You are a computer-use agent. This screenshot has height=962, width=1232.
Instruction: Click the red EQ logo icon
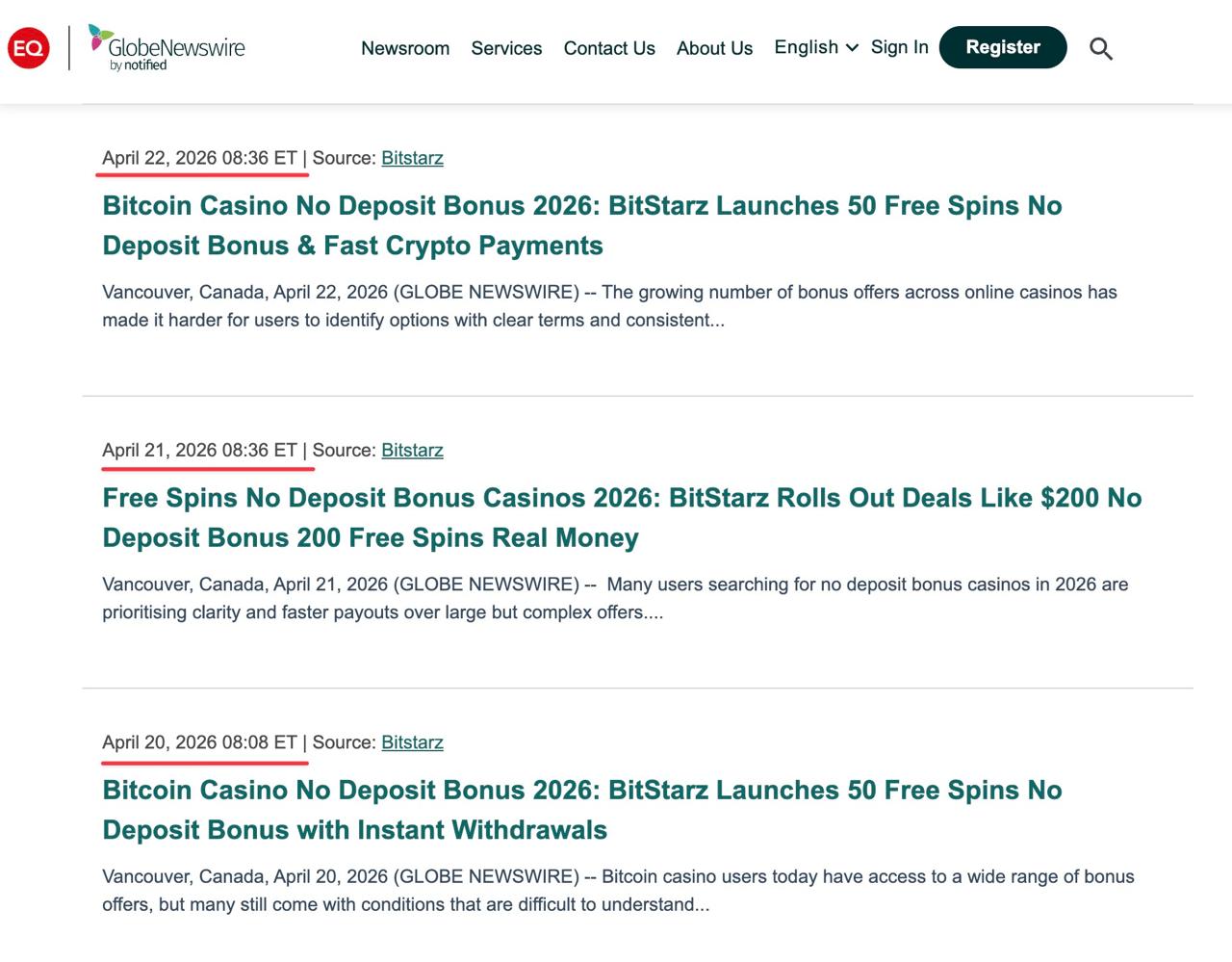point(29,48)
